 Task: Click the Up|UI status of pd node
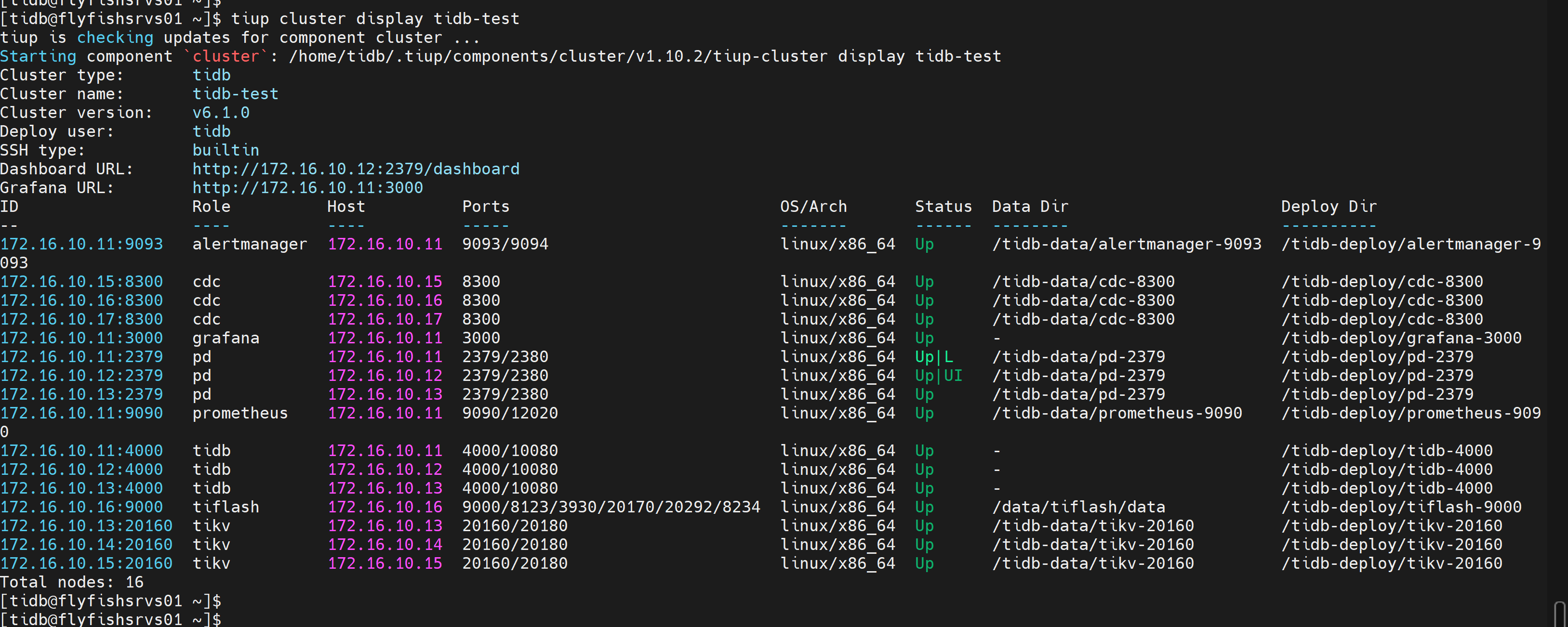click(x=939, y=376)
